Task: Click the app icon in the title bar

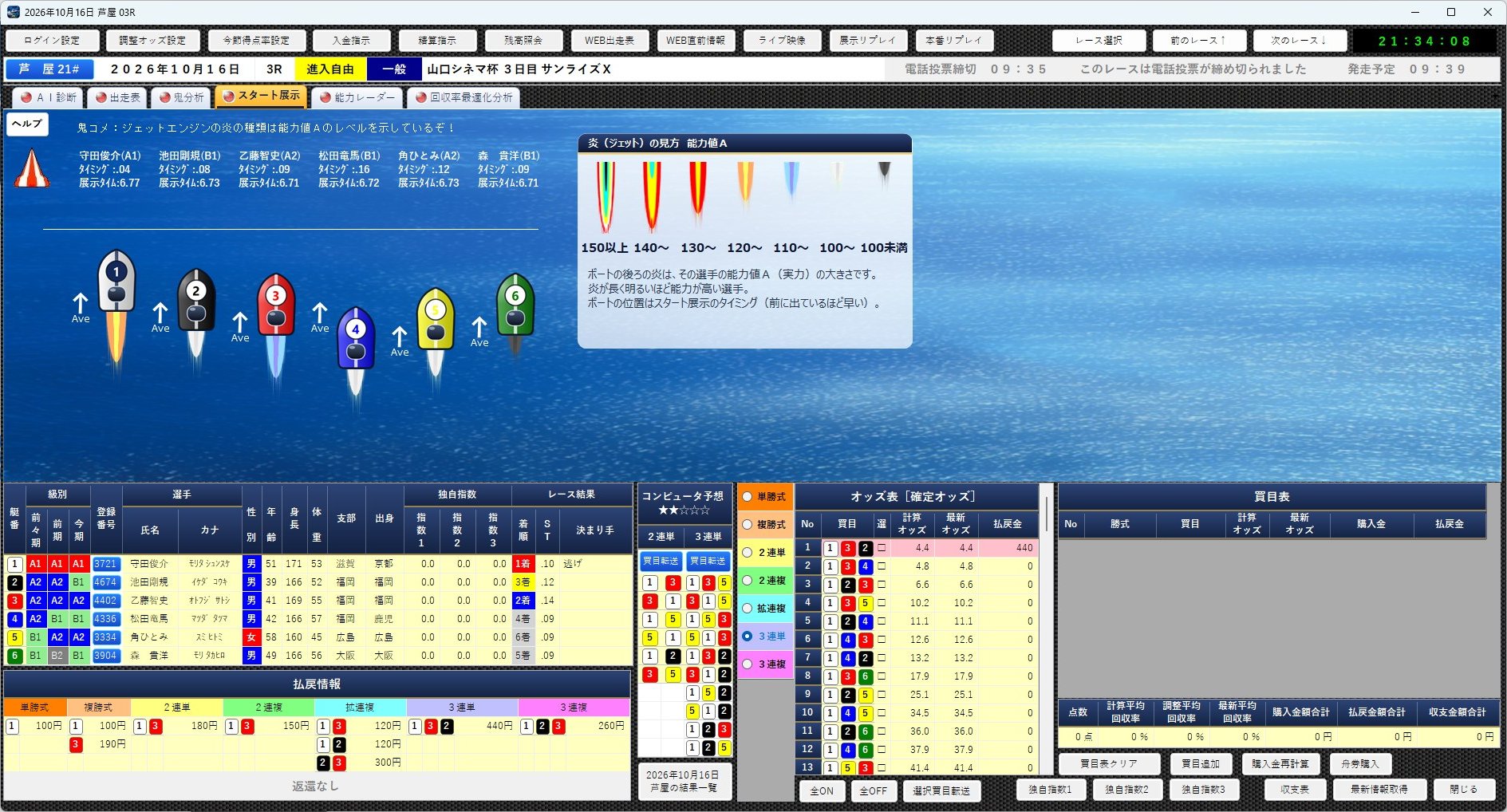Action: click(x=13, y=12)
